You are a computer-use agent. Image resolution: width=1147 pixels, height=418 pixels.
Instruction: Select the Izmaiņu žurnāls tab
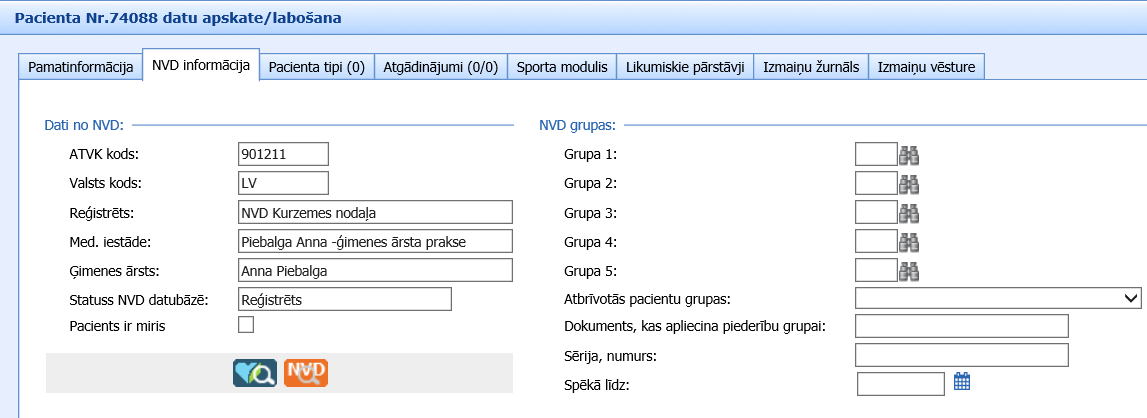coord(810,67)
